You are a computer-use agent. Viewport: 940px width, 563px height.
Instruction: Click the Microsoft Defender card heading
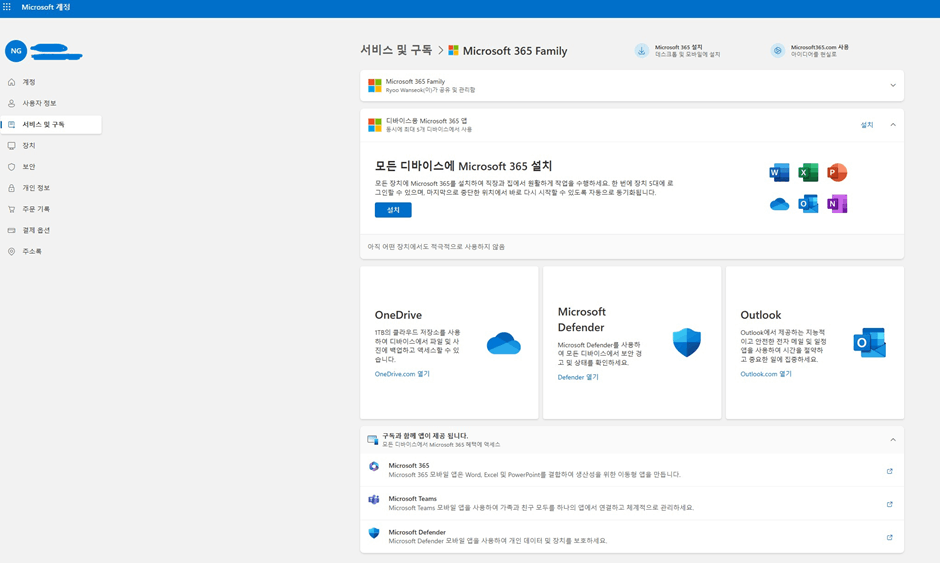click(x=582, y=320)
